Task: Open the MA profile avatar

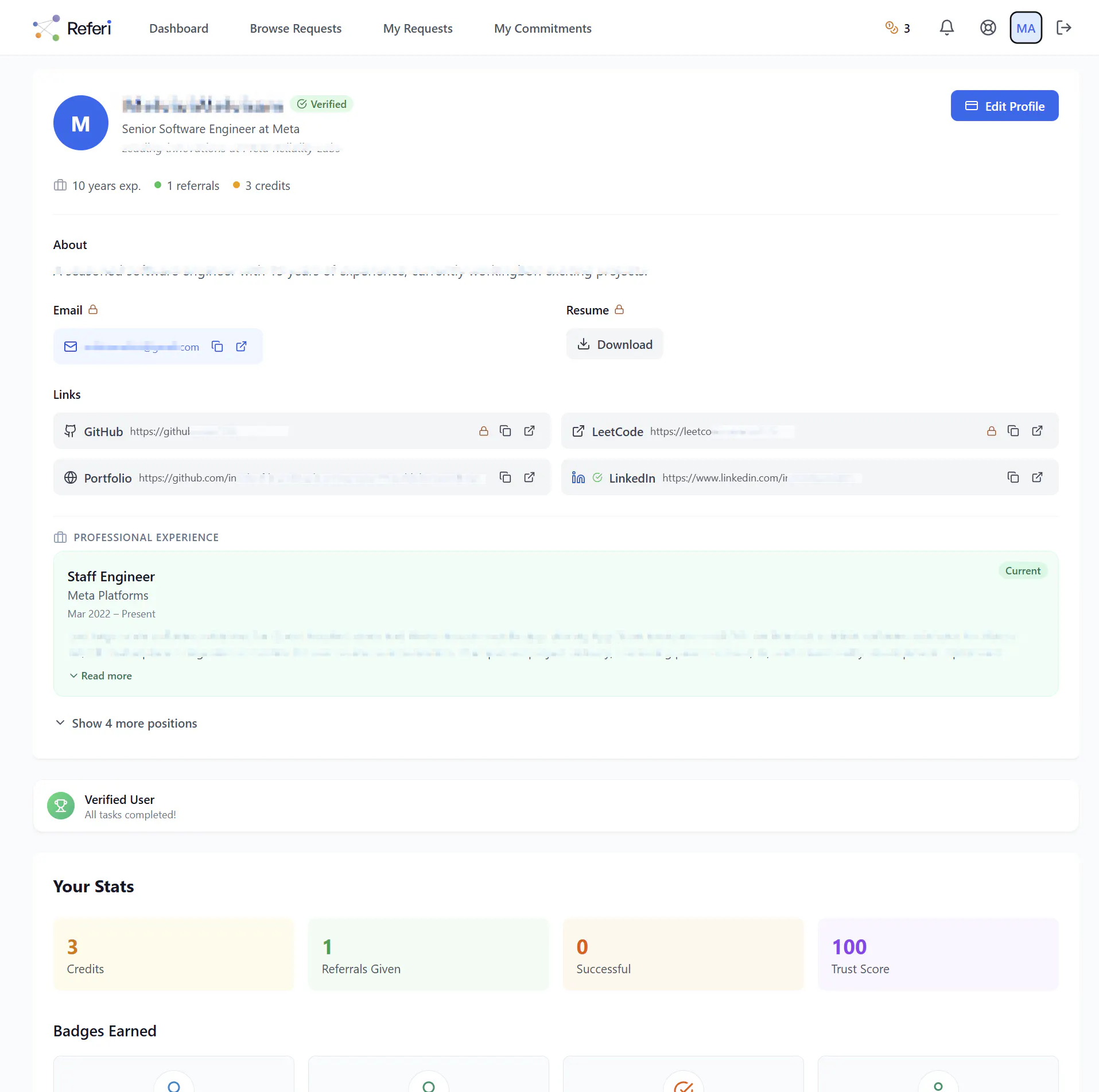Action: tap(1026, 28)
